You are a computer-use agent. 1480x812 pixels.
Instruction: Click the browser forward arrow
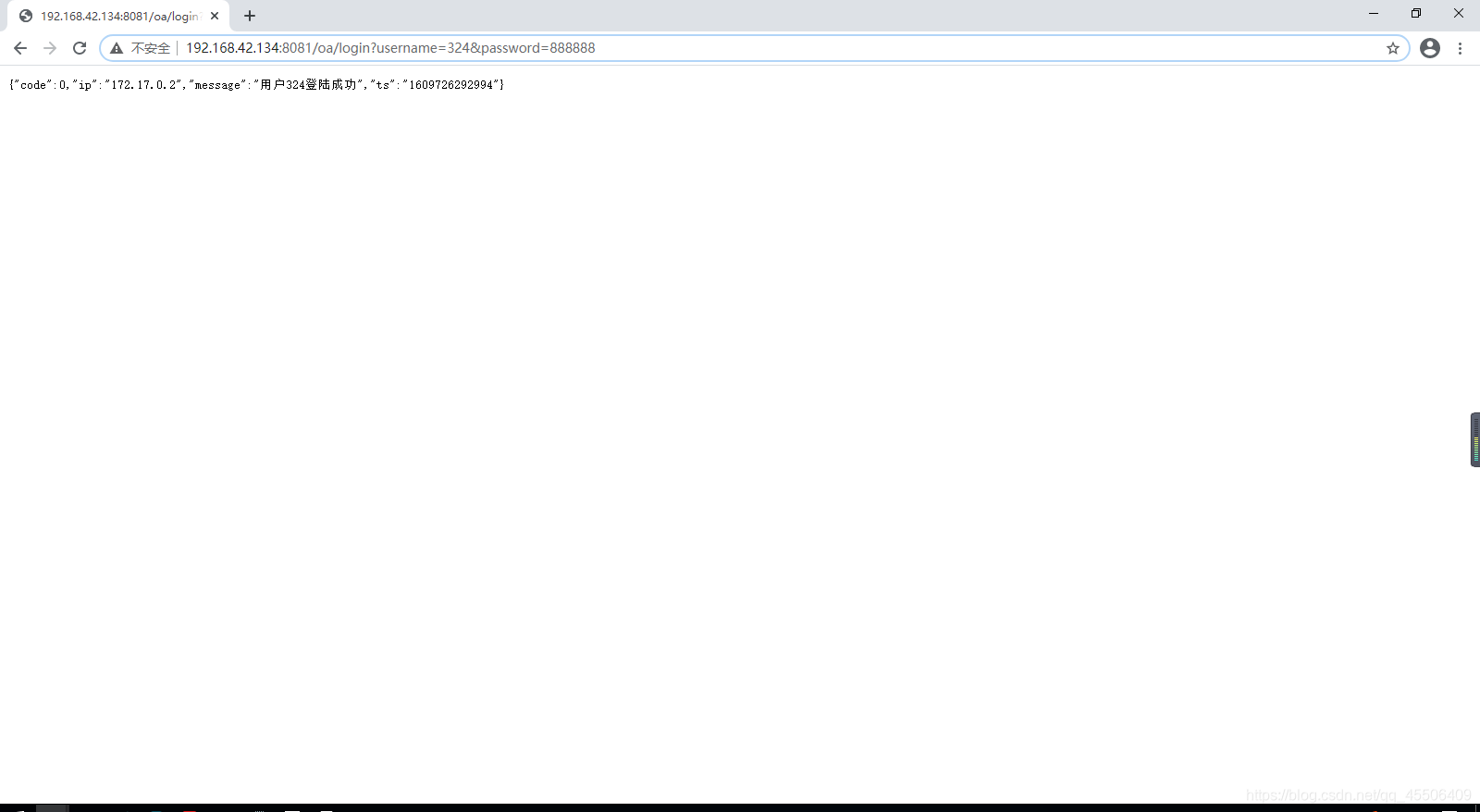[50, 48]
